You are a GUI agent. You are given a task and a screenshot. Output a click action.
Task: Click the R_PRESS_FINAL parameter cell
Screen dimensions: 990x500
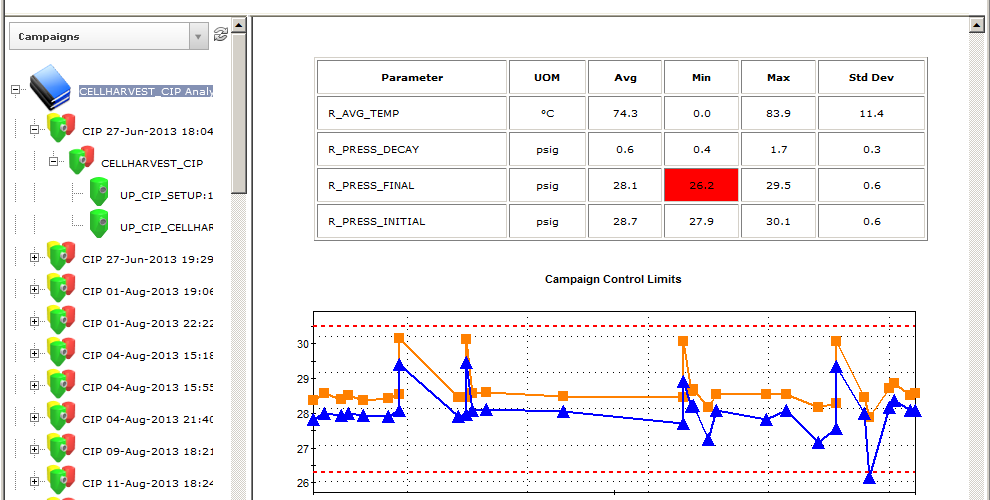[412, 185]
